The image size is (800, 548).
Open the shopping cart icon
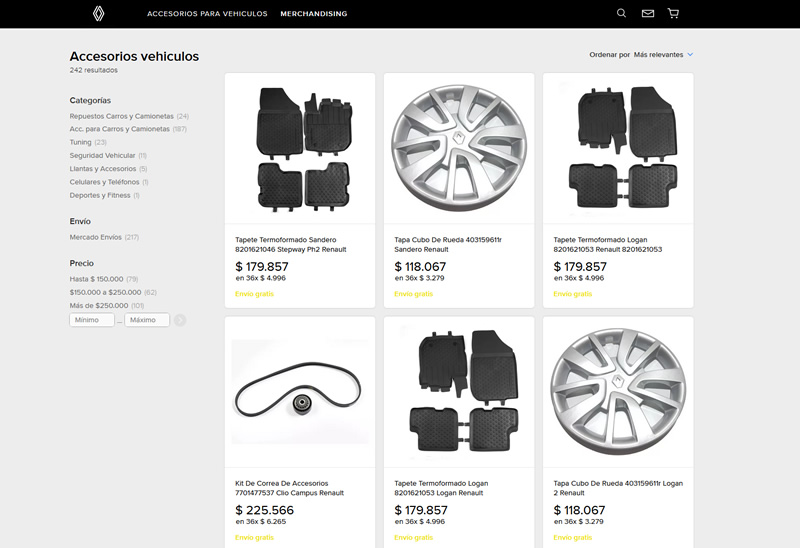673,13
